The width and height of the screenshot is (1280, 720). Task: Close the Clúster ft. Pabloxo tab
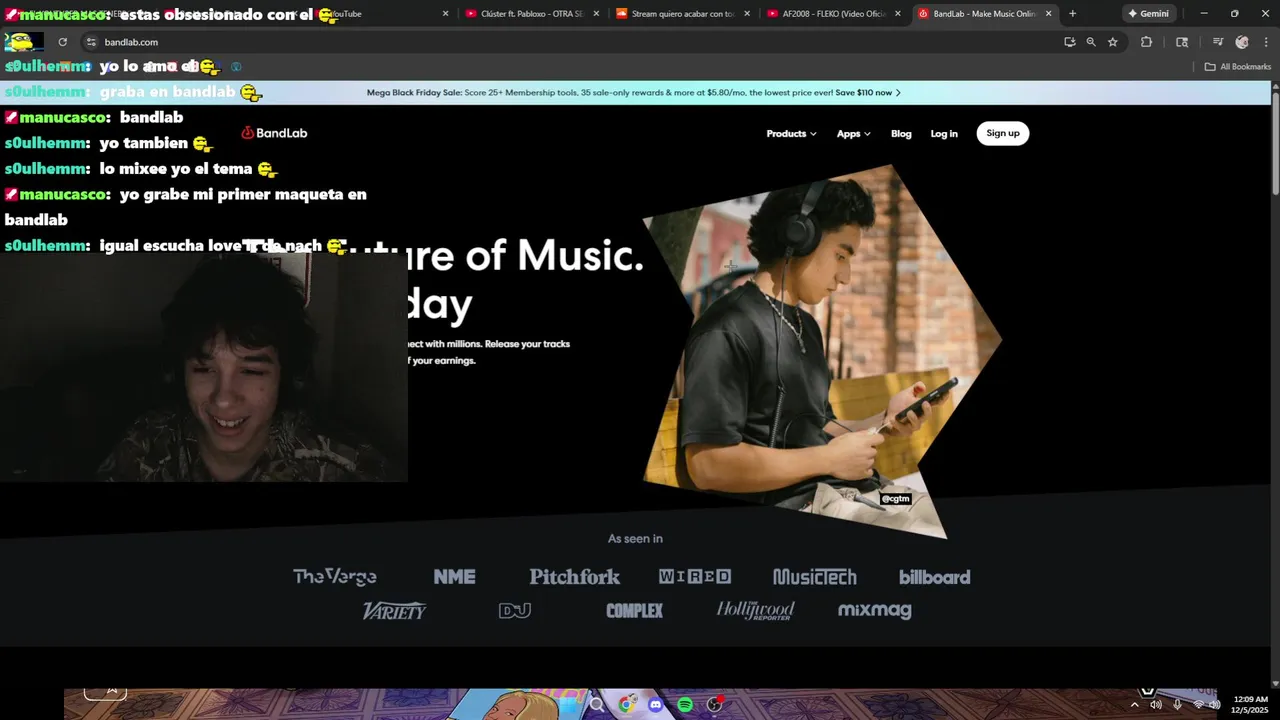coord(596,14)
